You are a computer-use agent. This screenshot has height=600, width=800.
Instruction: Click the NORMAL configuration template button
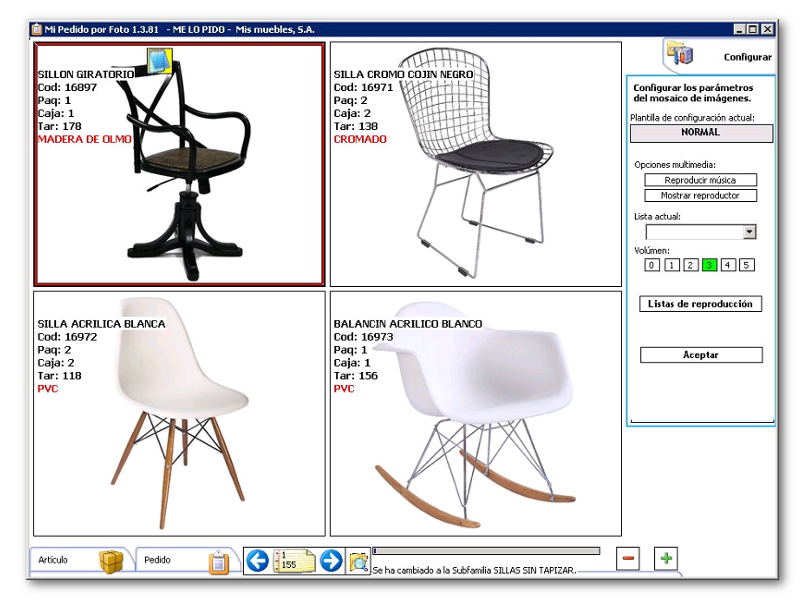click(x=701, y=133)
